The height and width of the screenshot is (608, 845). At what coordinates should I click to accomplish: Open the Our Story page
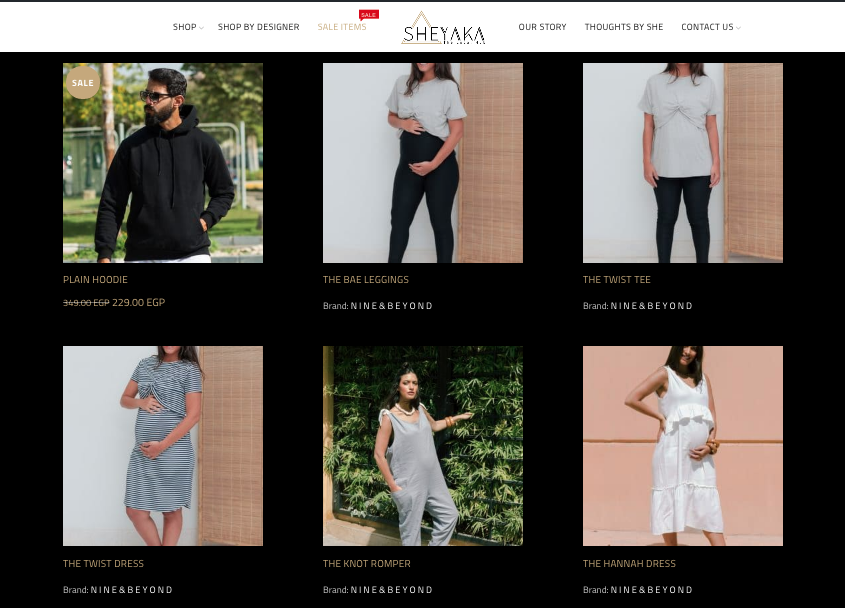tap(542, 27)
